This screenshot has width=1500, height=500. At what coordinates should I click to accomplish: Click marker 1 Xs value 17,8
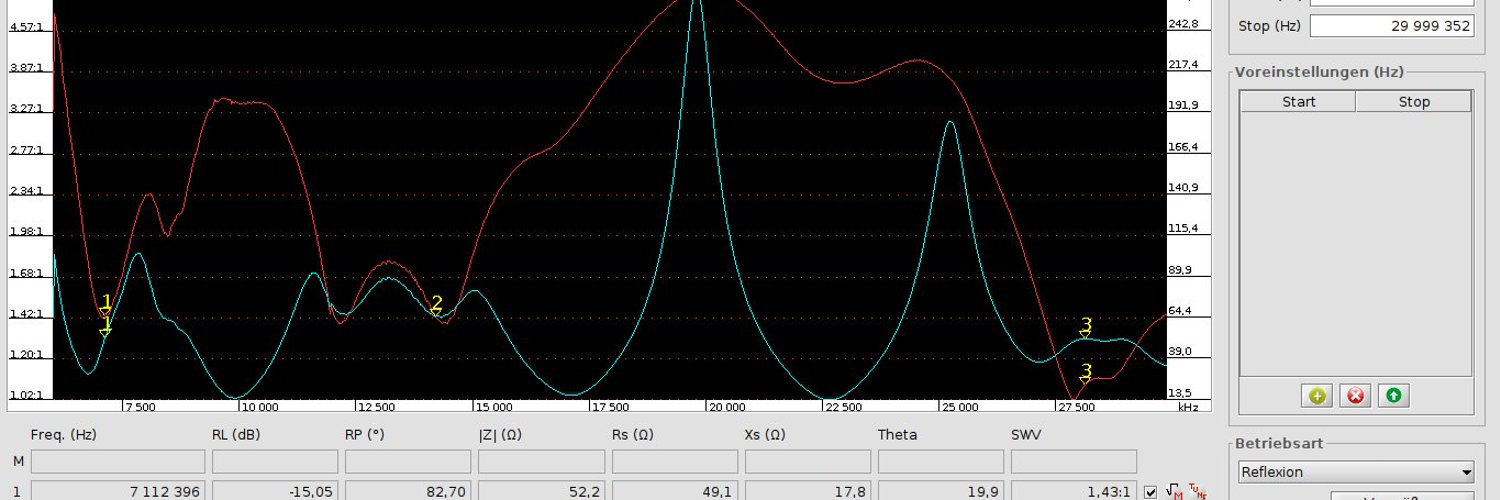[807, 491]
